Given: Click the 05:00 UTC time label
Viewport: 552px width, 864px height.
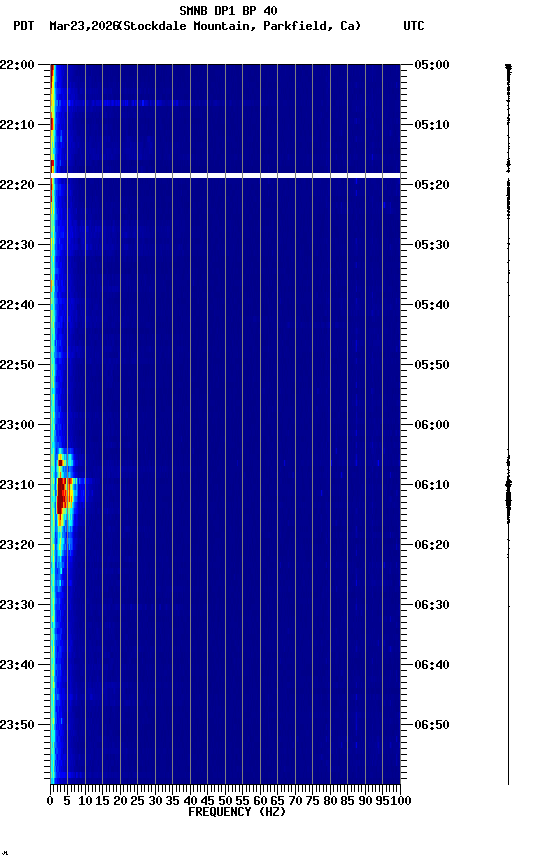Looking at the screenshot, I should [432, 65].
